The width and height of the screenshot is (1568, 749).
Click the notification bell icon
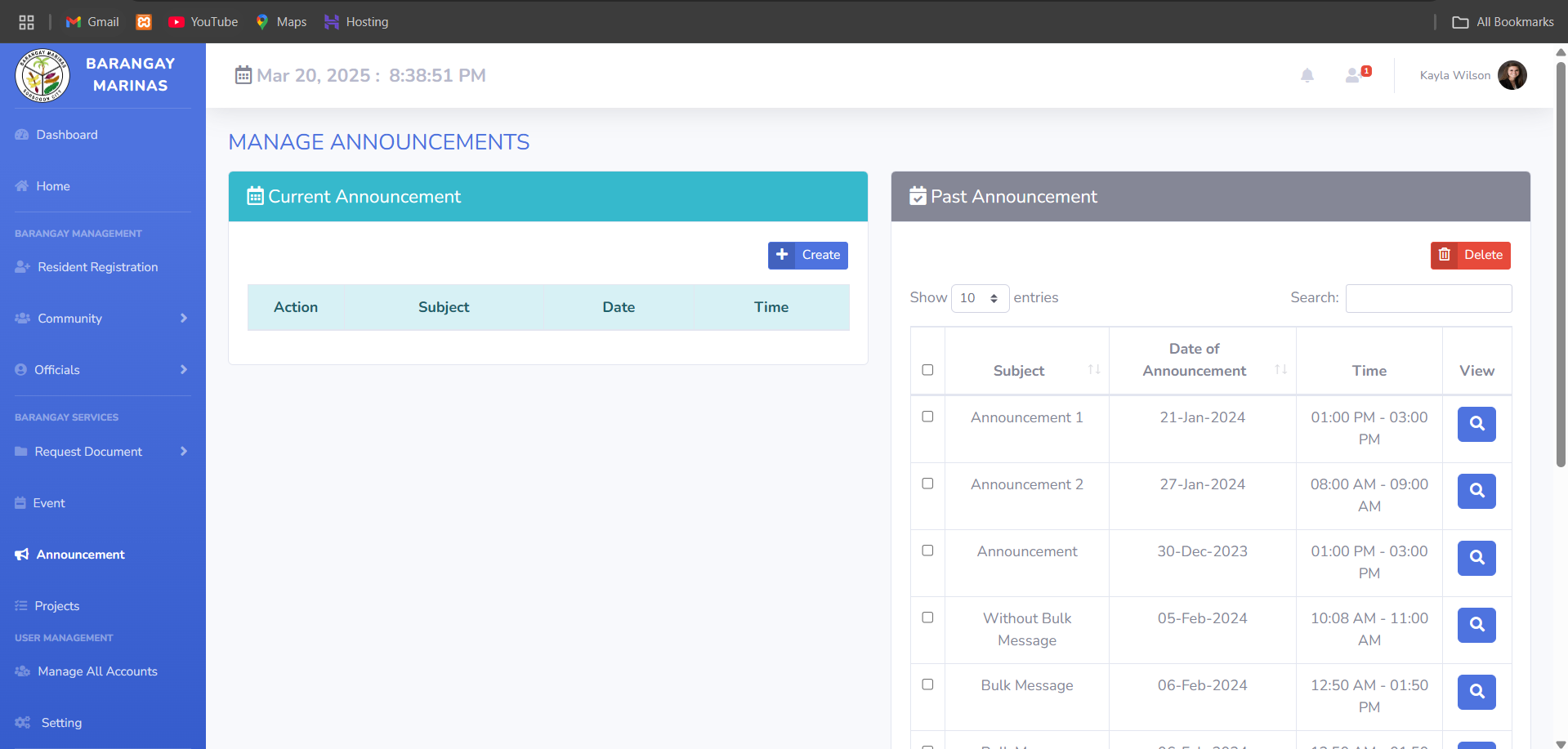coord(1307,75)
